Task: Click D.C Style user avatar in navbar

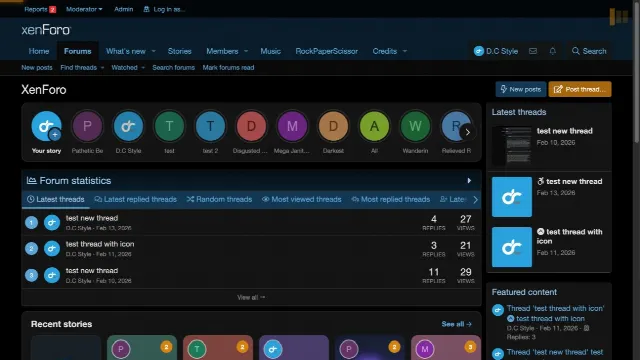Action: click(x=478, y=51)
